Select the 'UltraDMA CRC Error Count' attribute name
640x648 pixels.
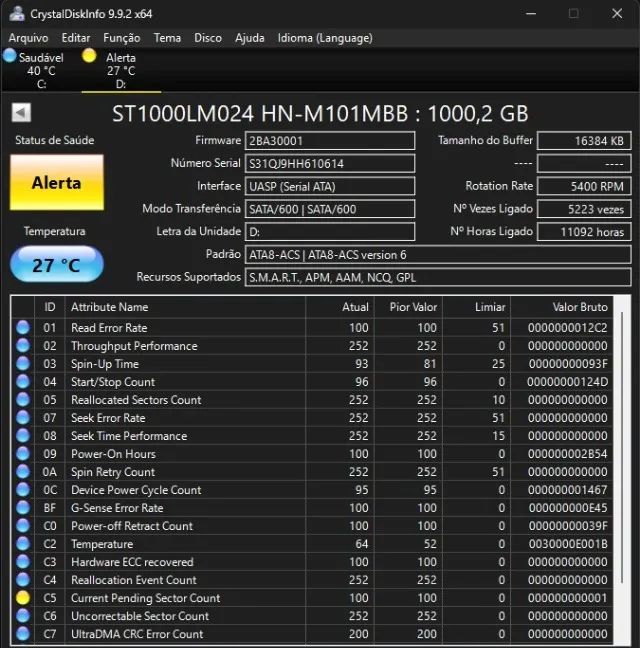[137, 634]
